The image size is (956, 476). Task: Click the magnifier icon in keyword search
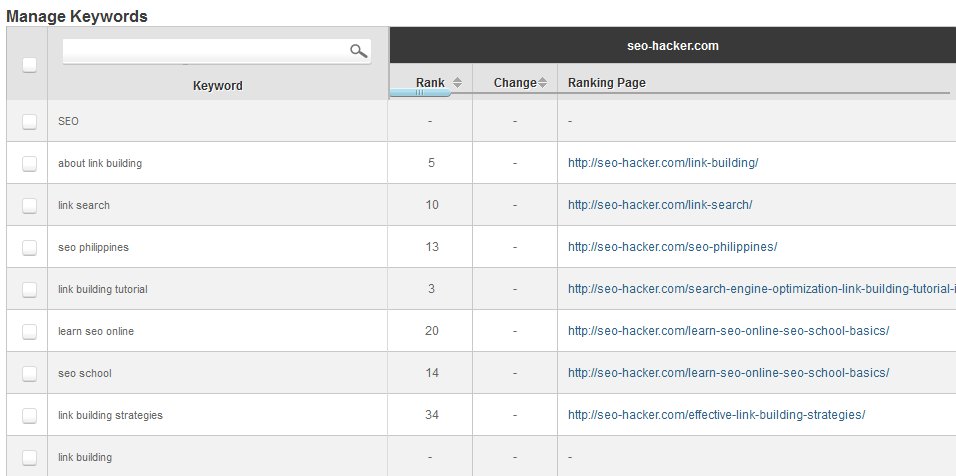click(358, 51)
